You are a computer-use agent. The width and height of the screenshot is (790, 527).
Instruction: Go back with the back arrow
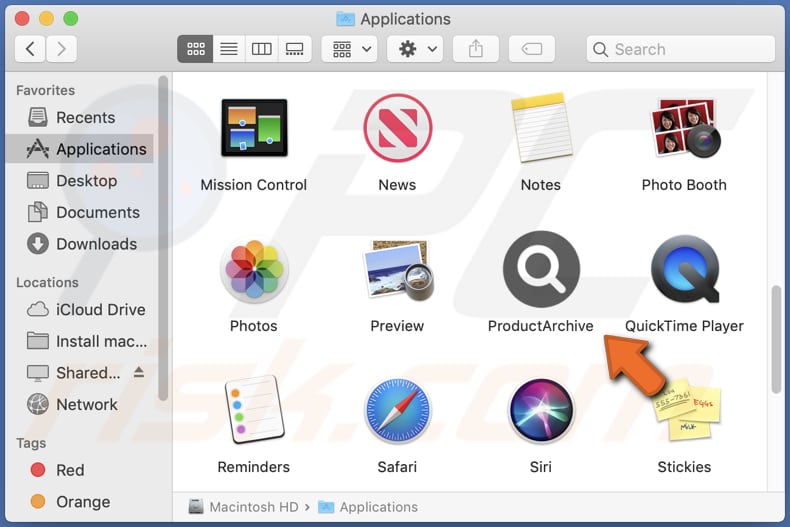click(30, 49)
